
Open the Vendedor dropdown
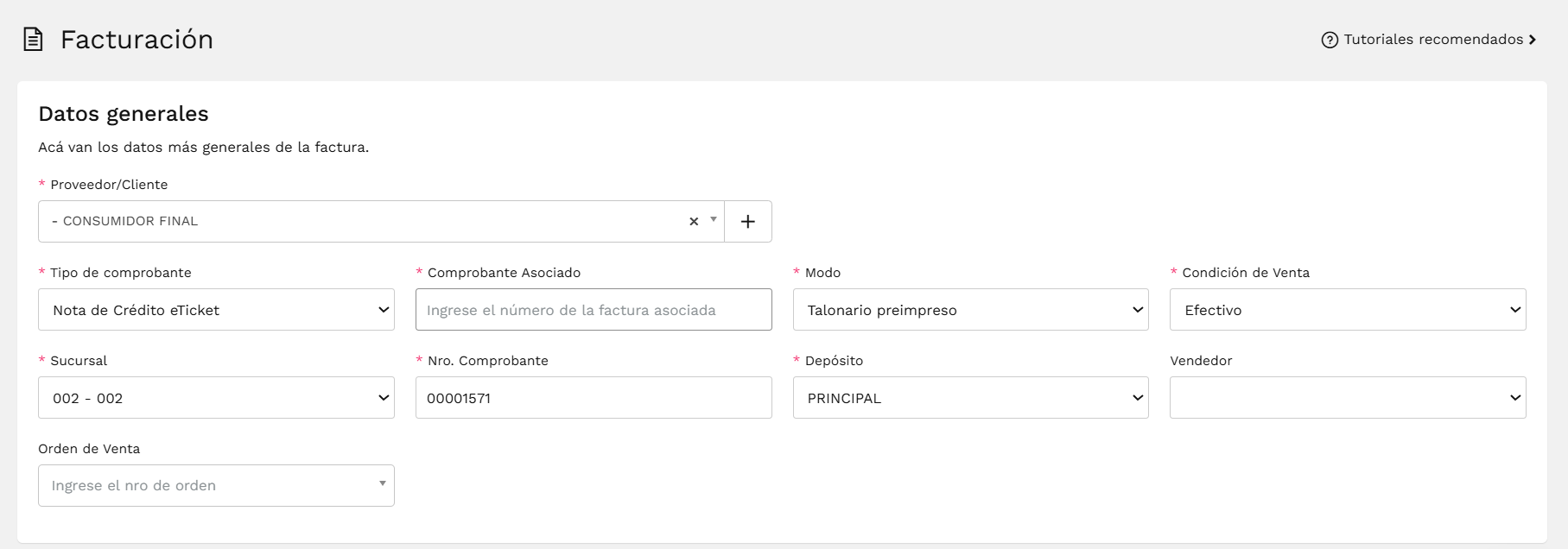[x=1348, y=398]
